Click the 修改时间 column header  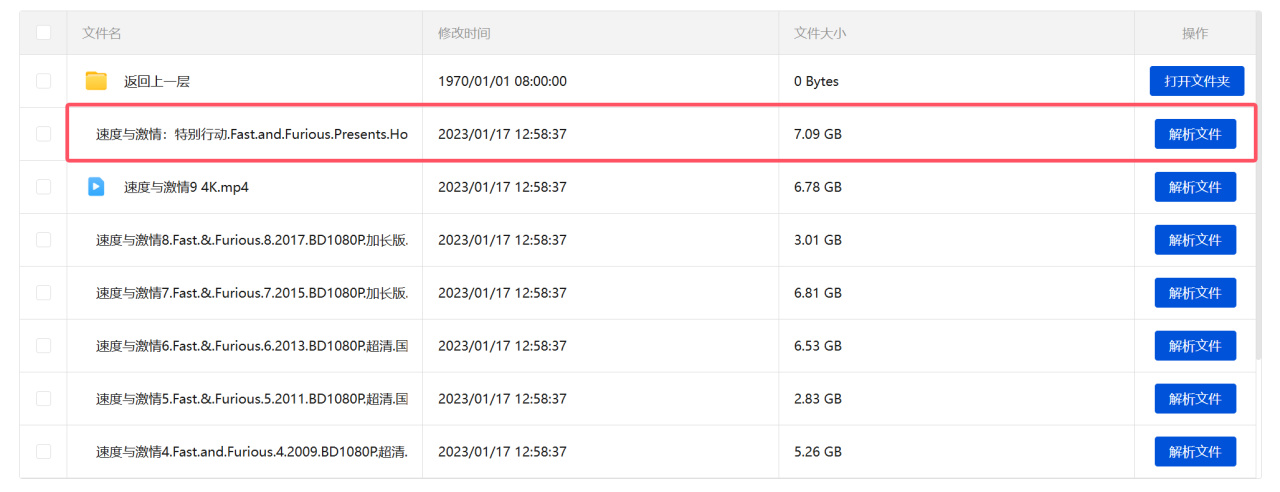(x=464, y=33)
